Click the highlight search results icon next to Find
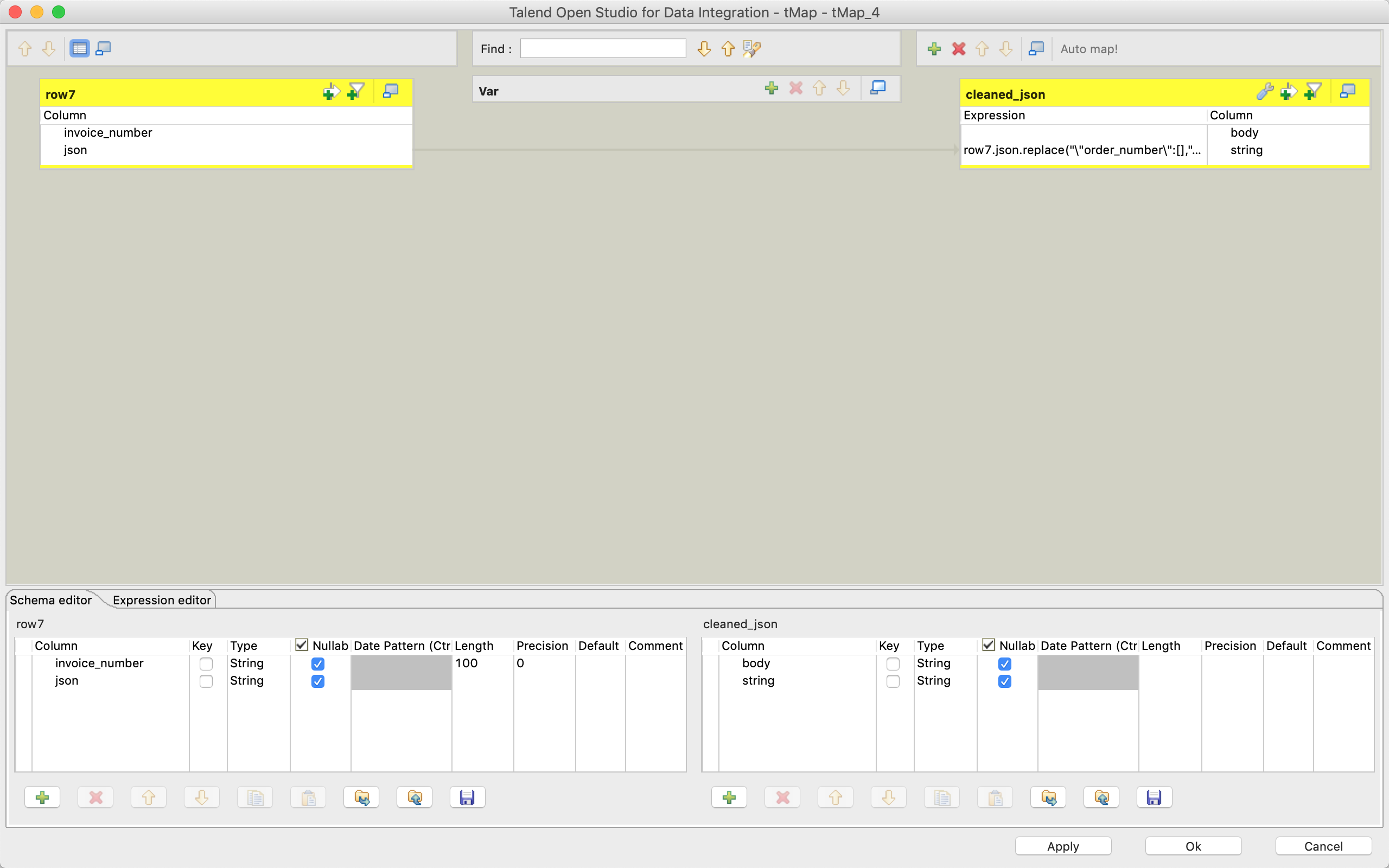 click(751, 49)
